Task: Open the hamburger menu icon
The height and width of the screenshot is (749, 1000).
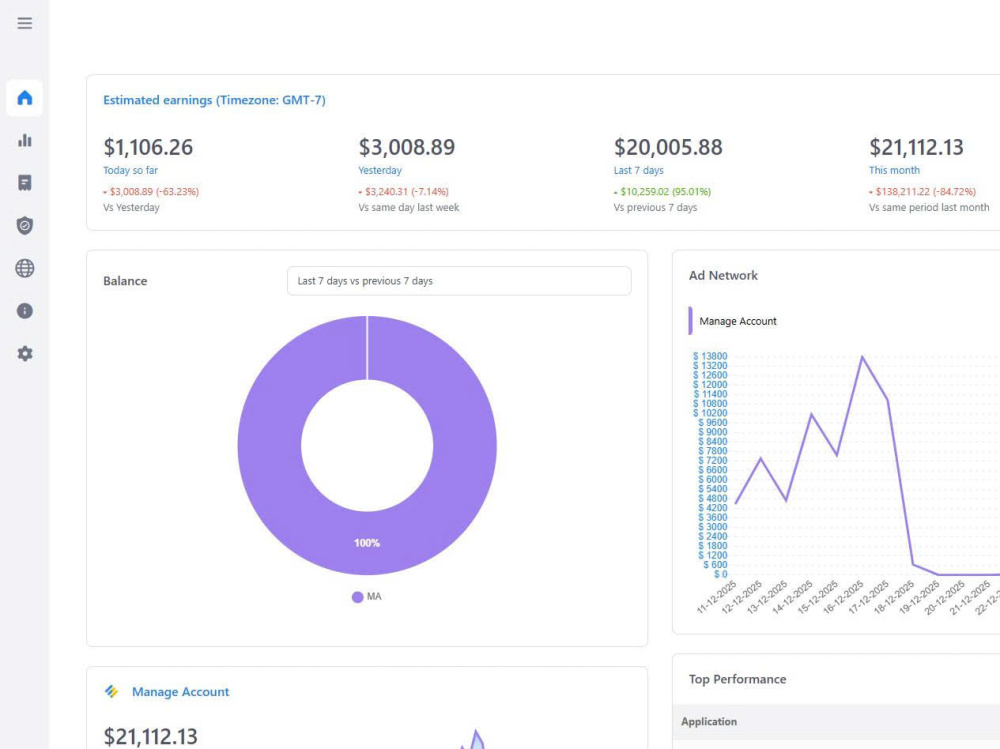Action: (x=25, y=24)
